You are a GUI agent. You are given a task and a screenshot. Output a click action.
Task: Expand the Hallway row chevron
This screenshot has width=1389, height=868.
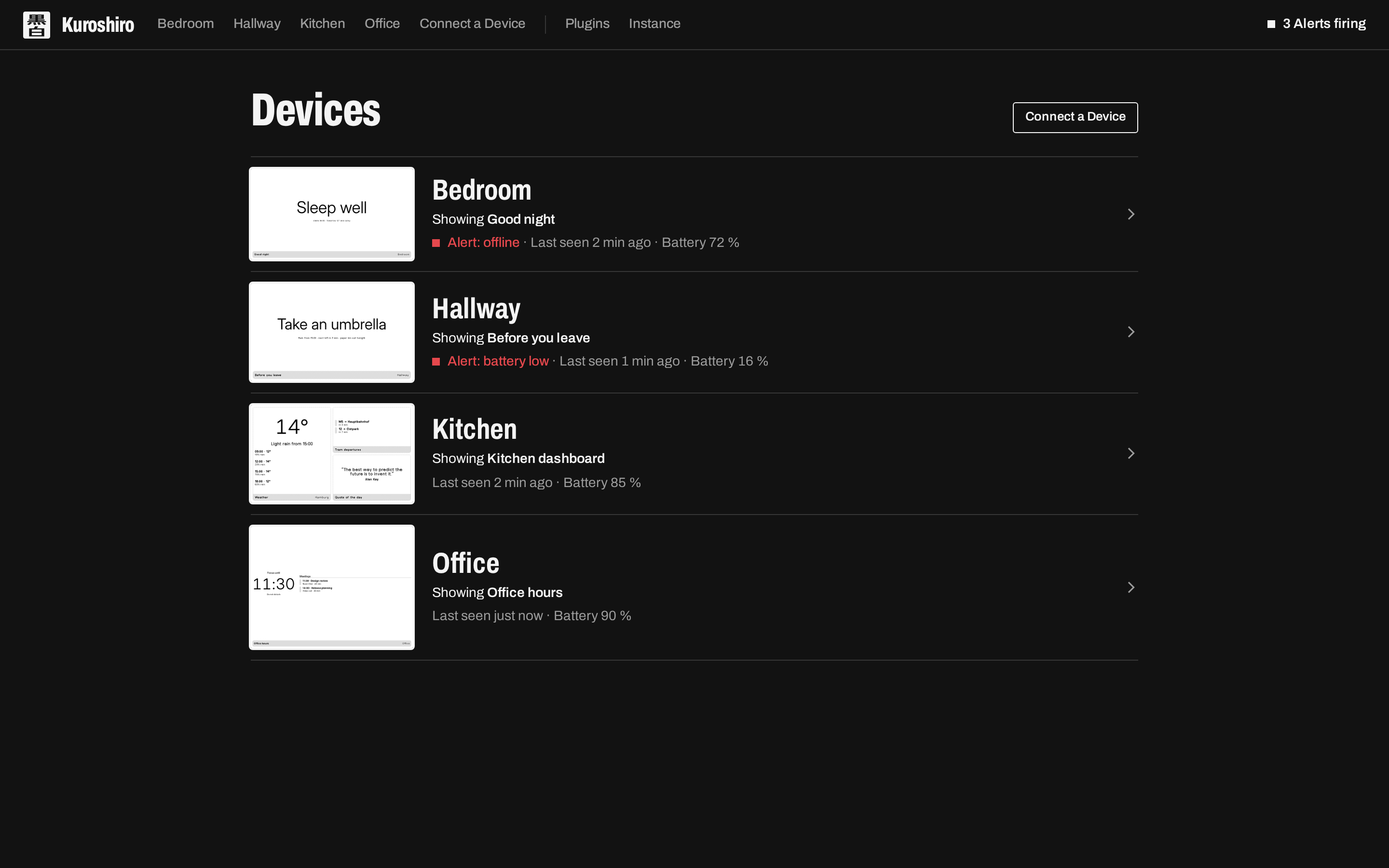click(x=1130, y=332)
